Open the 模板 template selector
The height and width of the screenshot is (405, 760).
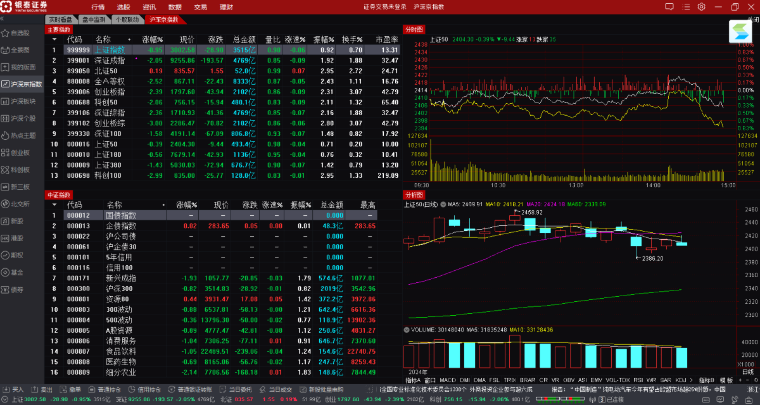(726, 380)
